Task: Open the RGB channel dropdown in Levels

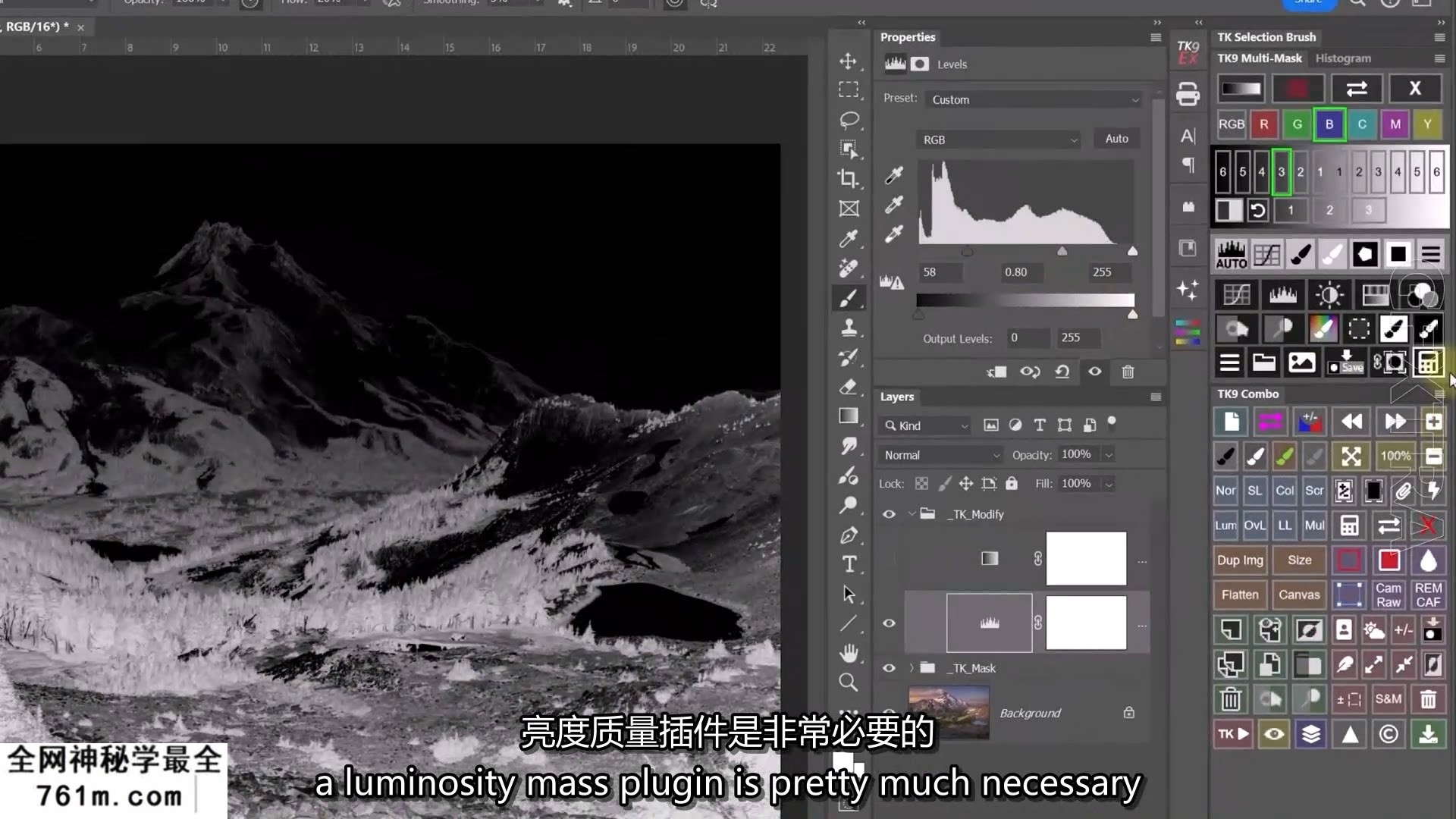Action: point(999,140)
